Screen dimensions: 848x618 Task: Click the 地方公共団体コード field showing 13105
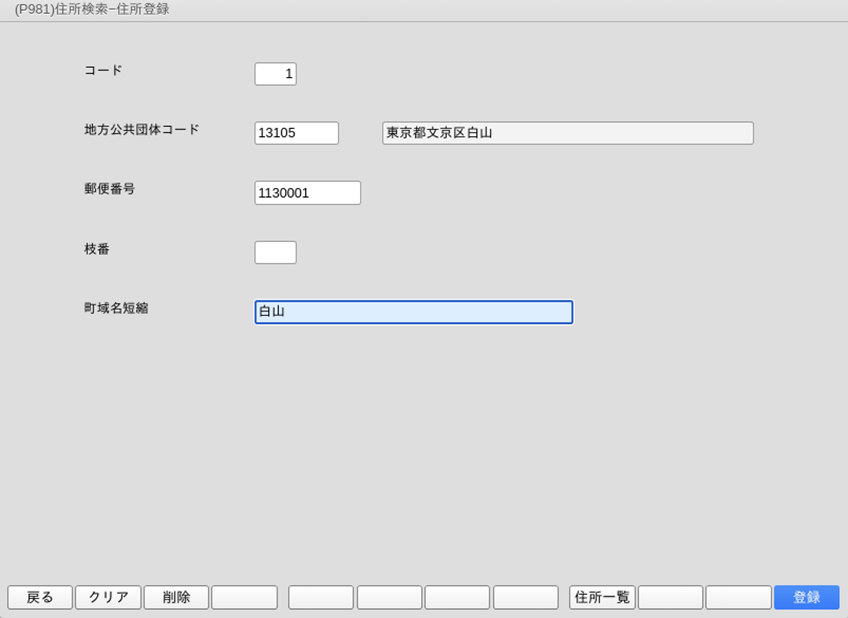pyautogui.click(x=296, y=133)
